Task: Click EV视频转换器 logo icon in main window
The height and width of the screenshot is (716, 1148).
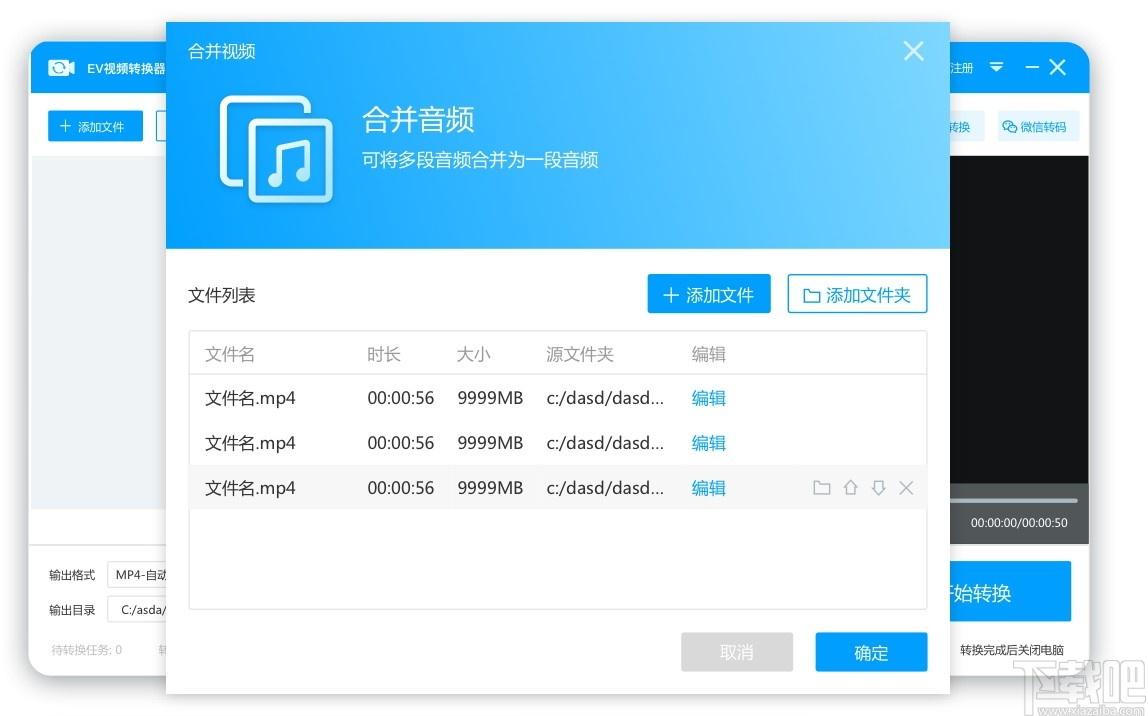Action: pos(61,68)
